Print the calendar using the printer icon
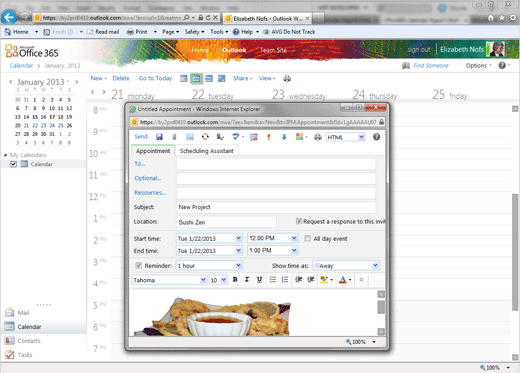The height and width of the screenshot is (373, 520). (x=287, y=79)
